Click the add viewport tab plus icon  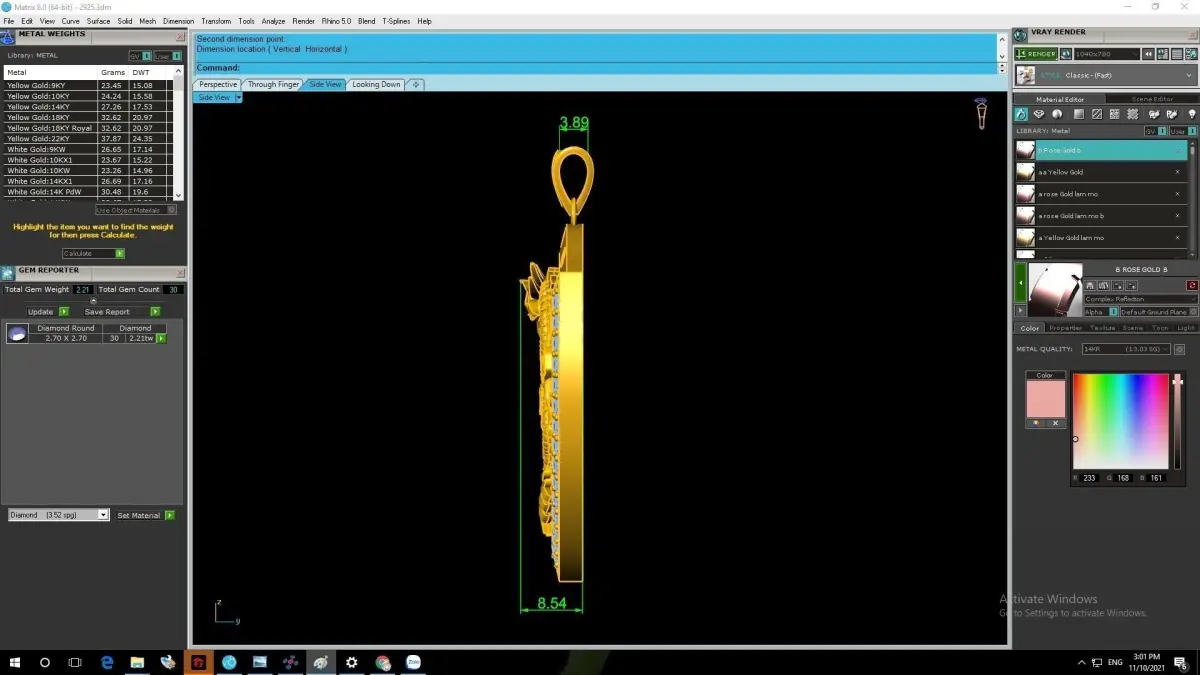pyautogui.click(x=416, y=85)
